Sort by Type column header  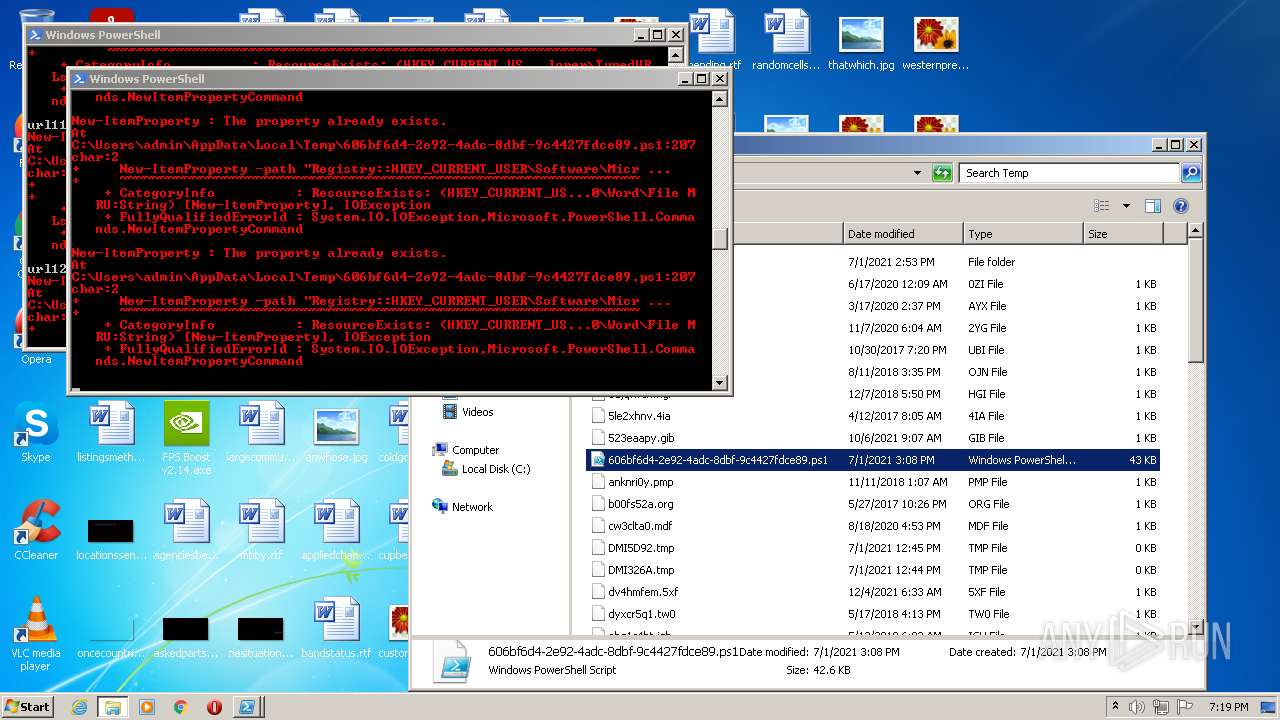(1024, 234)
